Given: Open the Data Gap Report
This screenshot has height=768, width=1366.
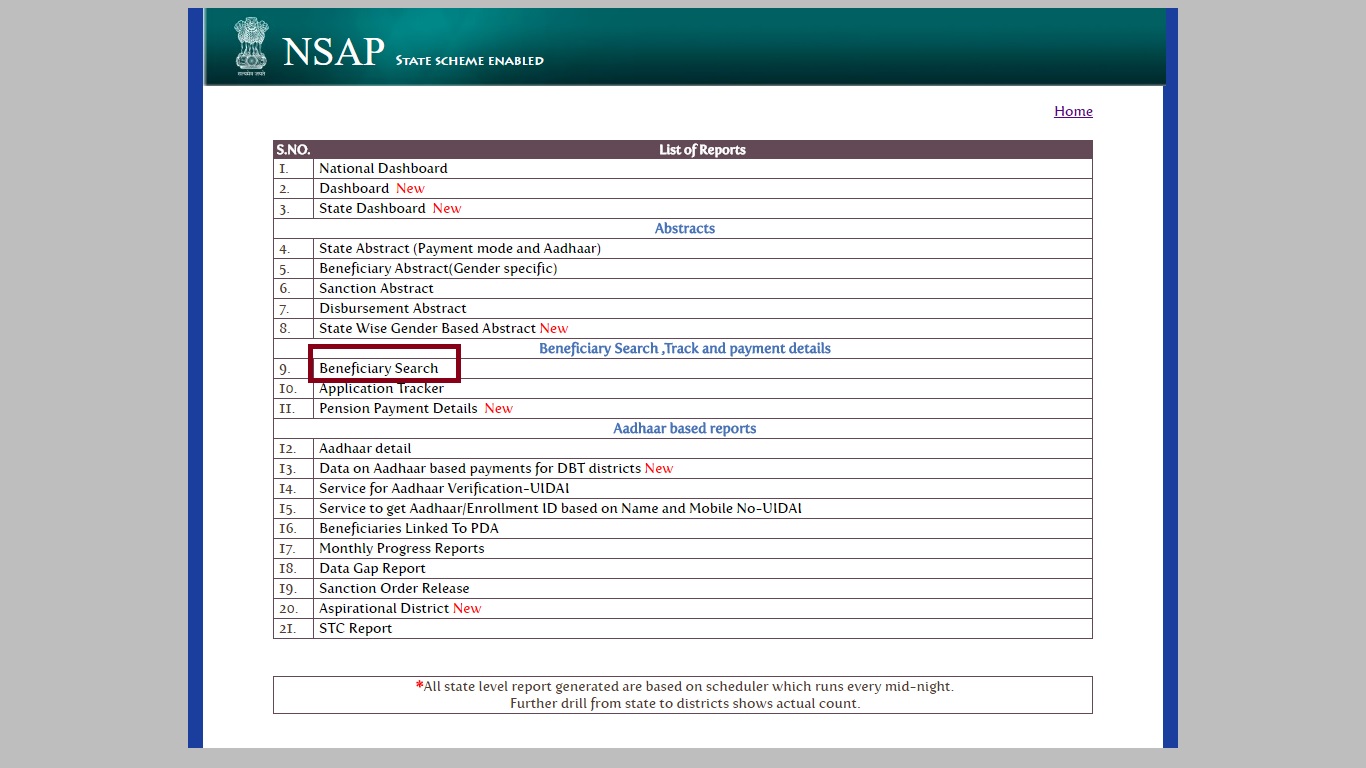Looking at the screenshot, I should [371, 568].
